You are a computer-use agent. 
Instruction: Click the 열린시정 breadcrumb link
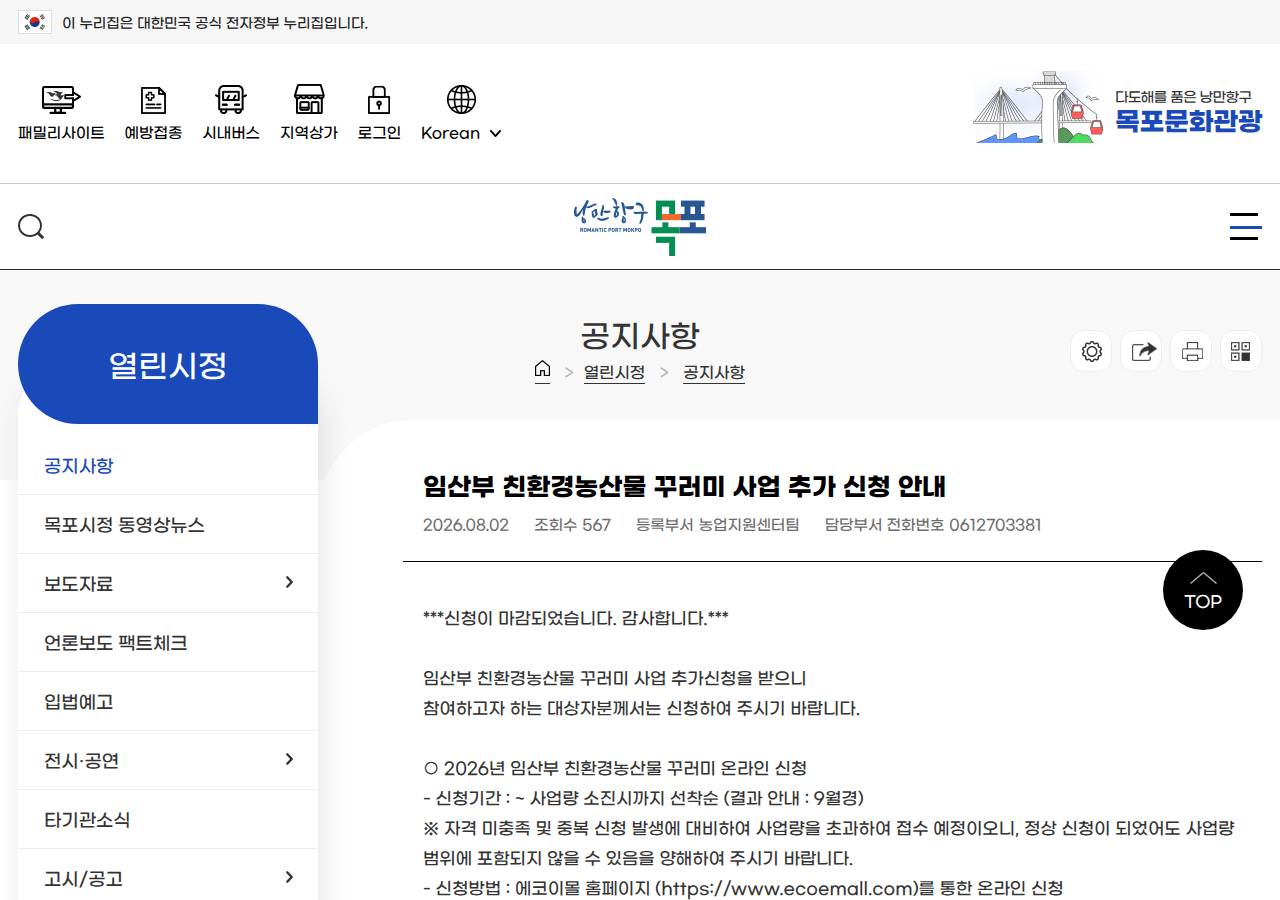tap(614, 372)
